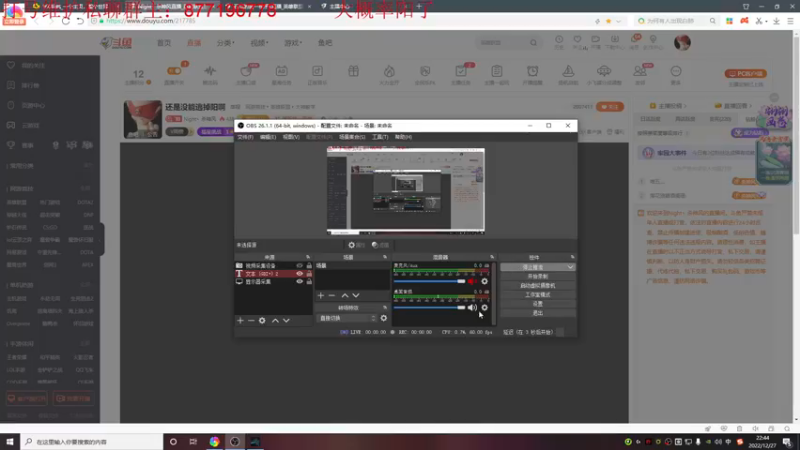
Task: Add a new scene with plus icon
Action: (x=320, y=295)
